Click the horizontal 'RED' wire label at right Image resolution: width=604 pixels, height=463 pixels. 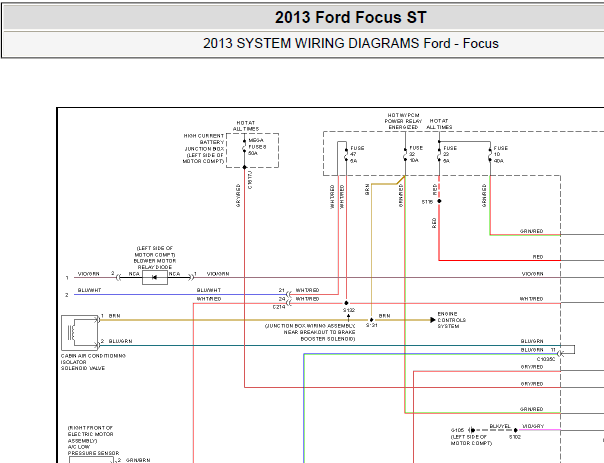coord(538,257)
